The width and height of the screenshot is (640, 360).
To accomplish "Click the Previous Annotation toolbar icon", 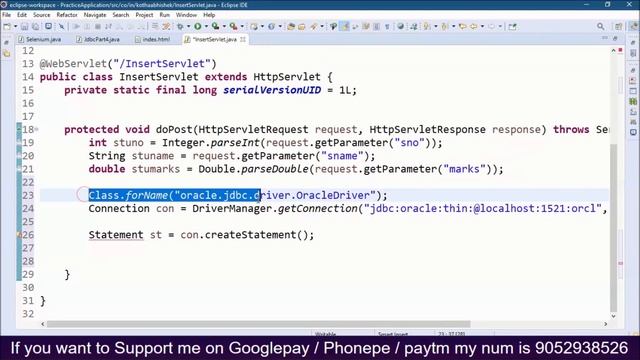I will [x=444, y=27].
